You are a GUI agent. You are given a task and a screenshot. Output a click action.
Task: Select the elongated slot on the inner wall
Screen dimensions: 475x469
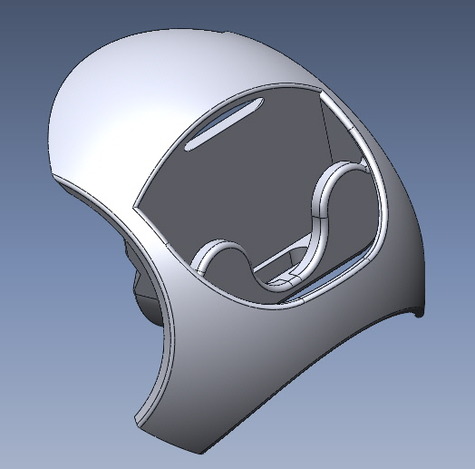click(224, 123)
